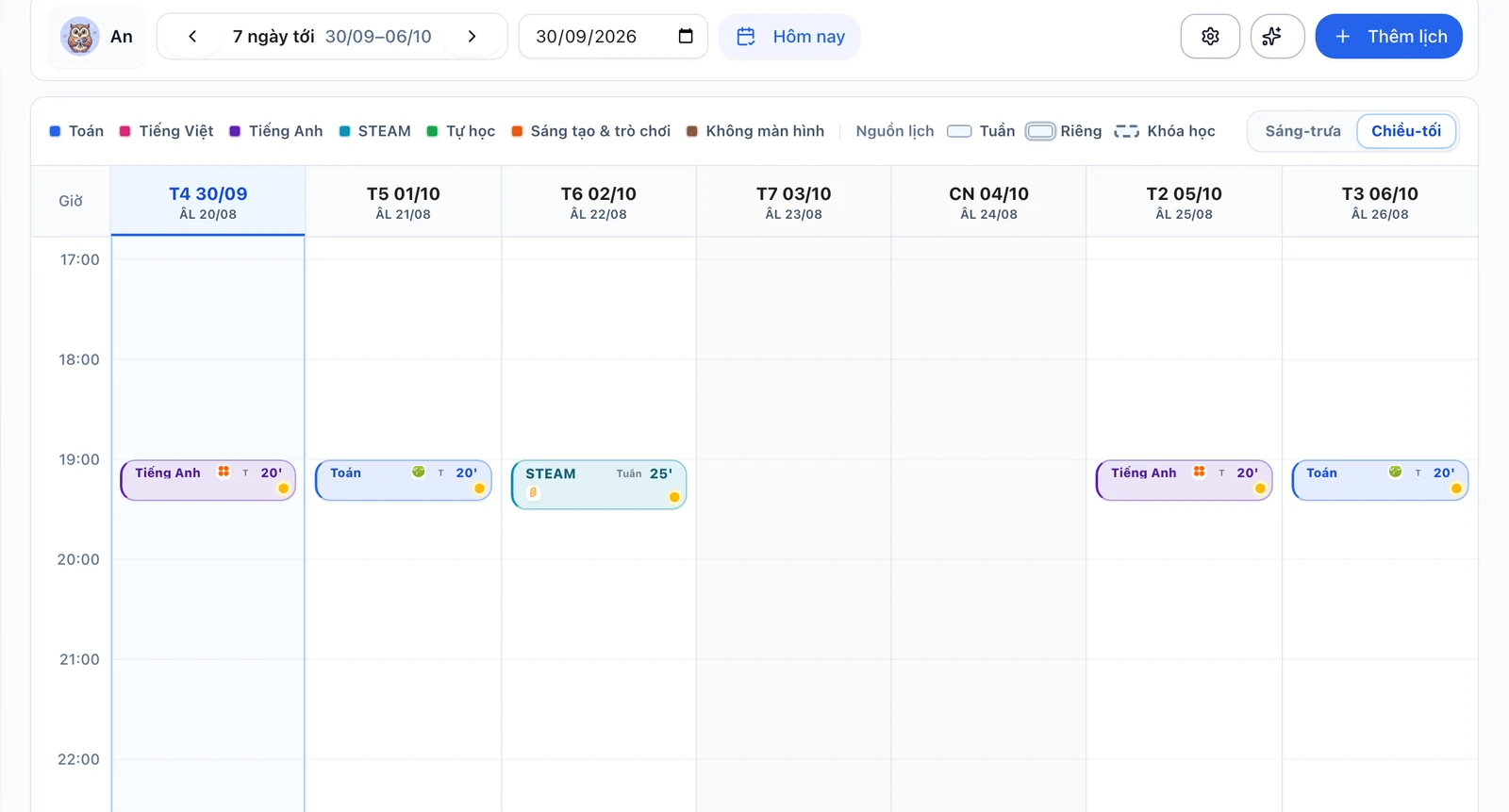Image resolution: width=1509 pixels, height=812 pixels.
Task: Open the Wednesday 30/09 Tiếng Anh event card
Action: click(x=208, y=480)
